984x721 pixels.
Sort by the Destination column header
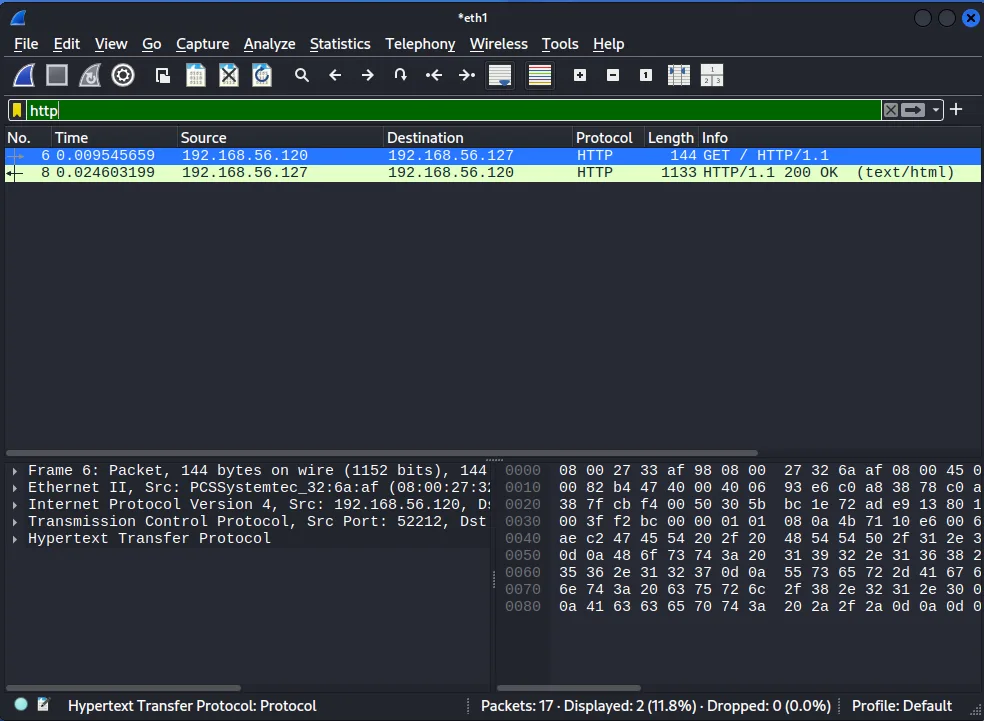pyautogui.click(x=478, y=137)
